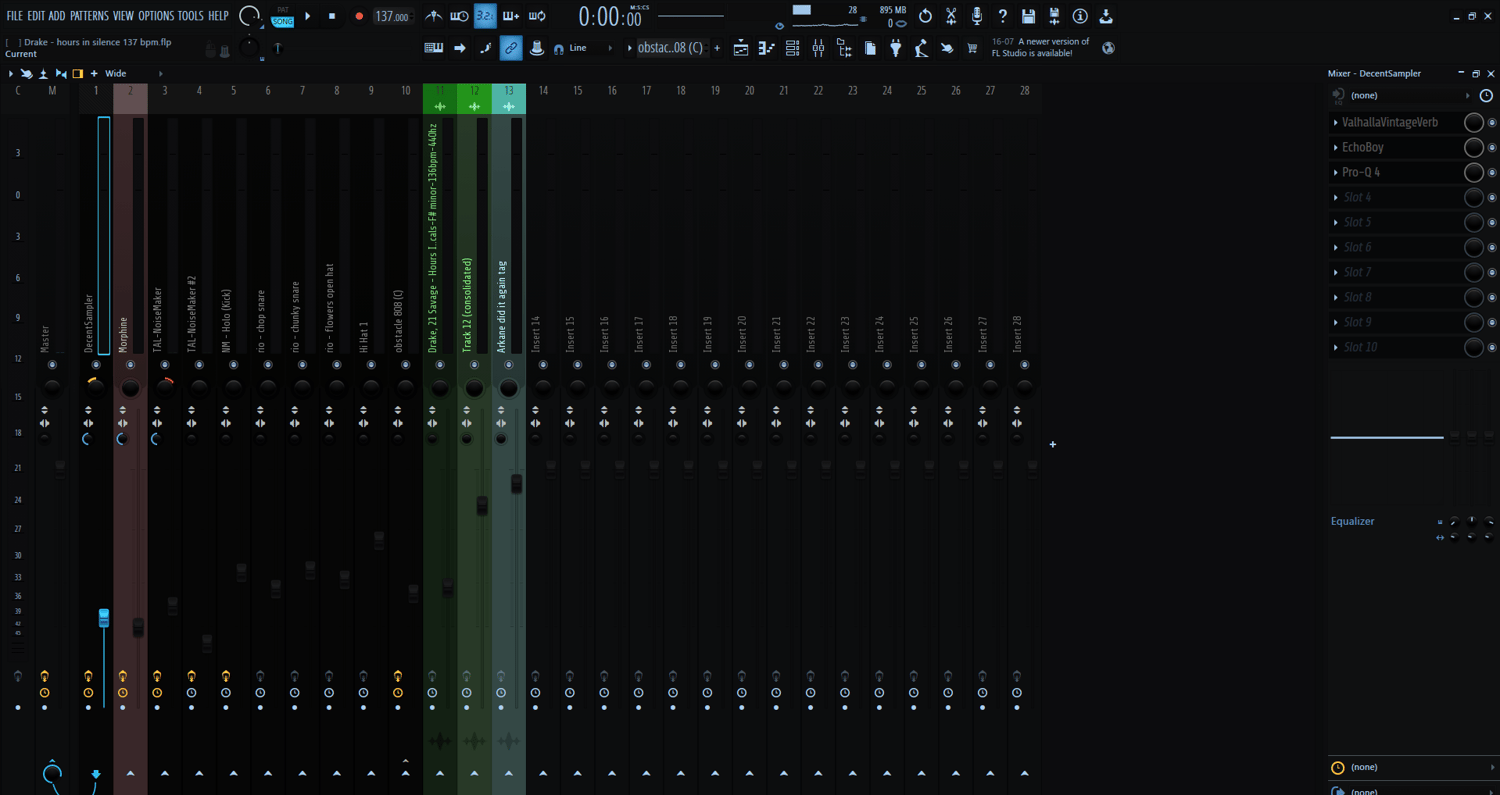The image size is (1500, 795).
Task: Open the Browser view icon
Action: coord(844,48)
